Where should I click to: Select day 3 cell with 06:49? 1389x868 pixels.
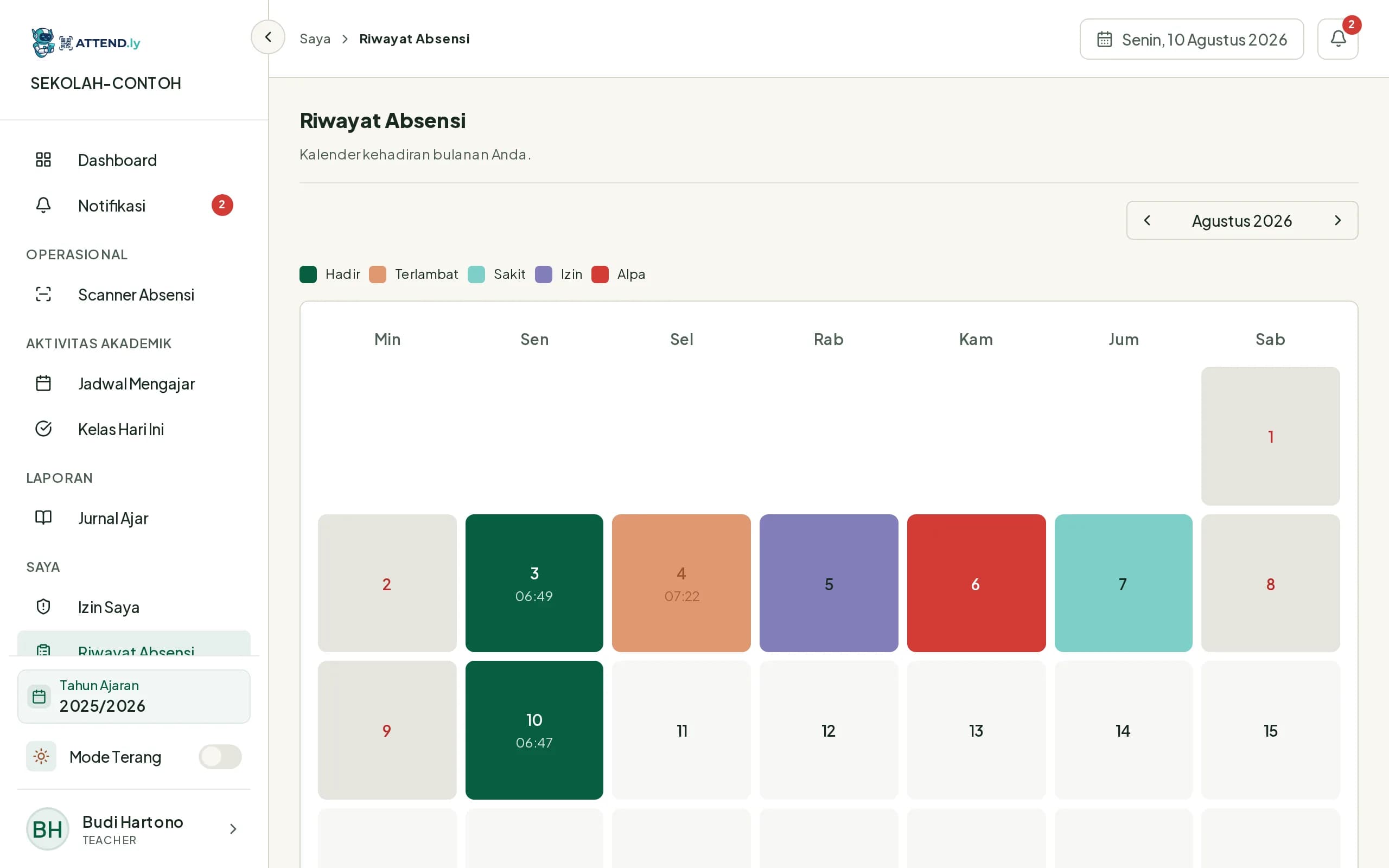[x=534, y=583]
